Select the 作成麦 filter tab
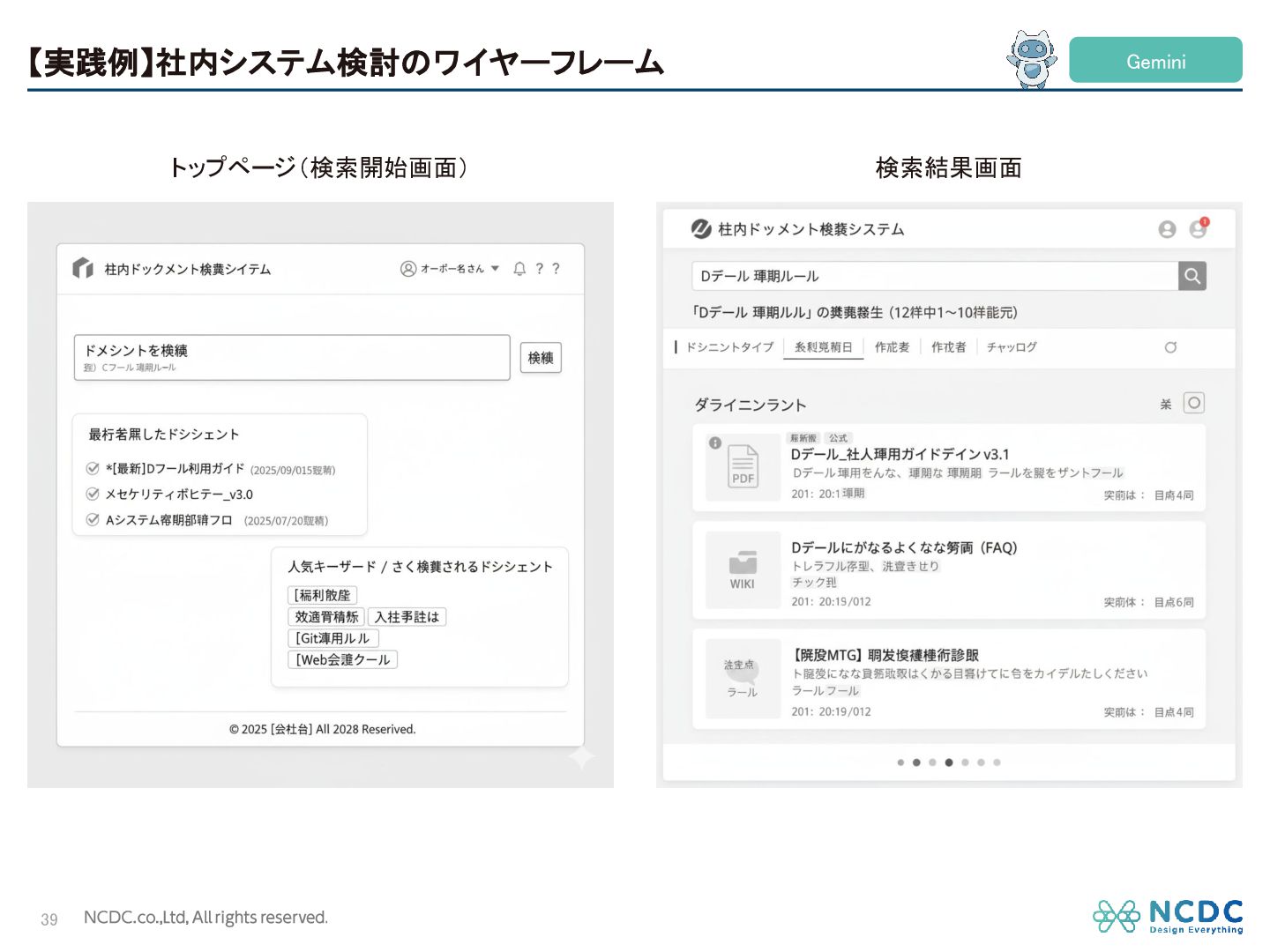The height and width of the screenshot is (952, 1270). tap(892, 347)
